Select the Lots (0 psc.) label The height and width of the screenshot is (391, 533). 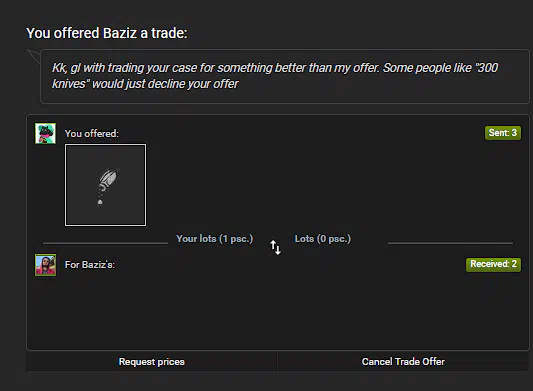323,239
